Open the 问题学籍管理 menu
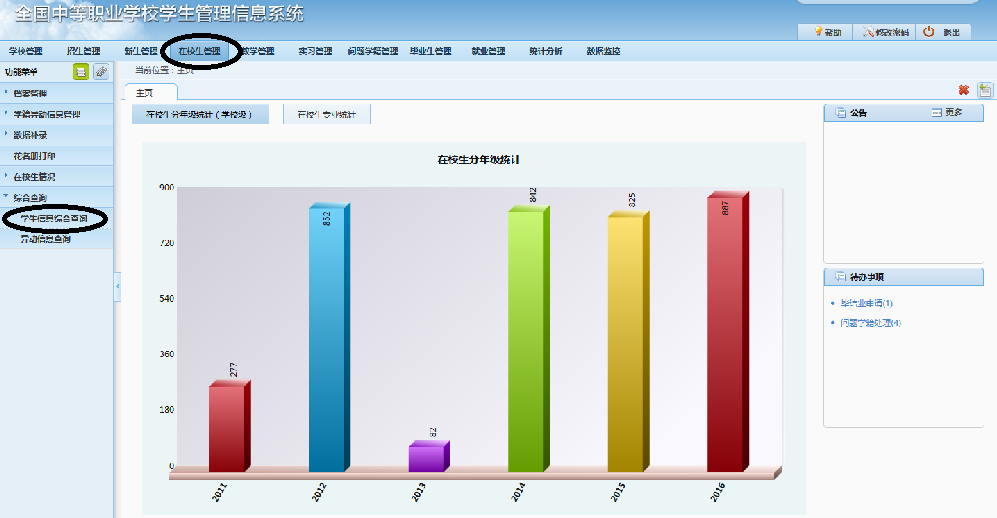Viewport: 997px width, 518px height. click(x=373, y=51)
